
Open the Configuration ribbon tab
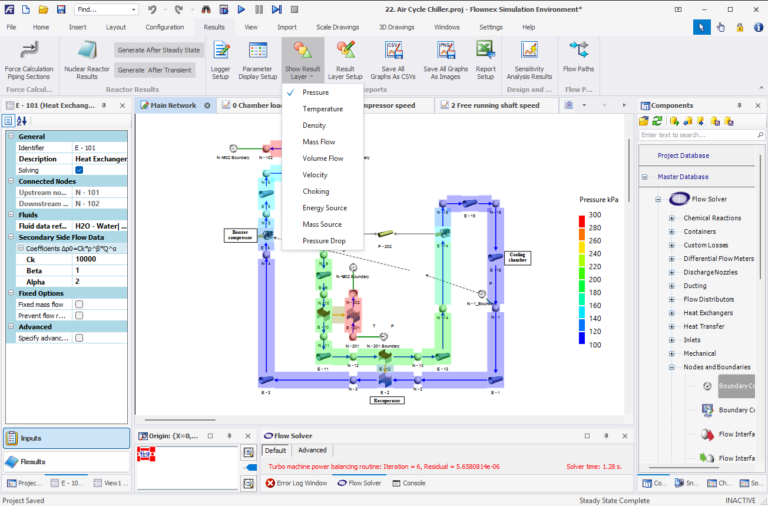(x=165, y=27)
